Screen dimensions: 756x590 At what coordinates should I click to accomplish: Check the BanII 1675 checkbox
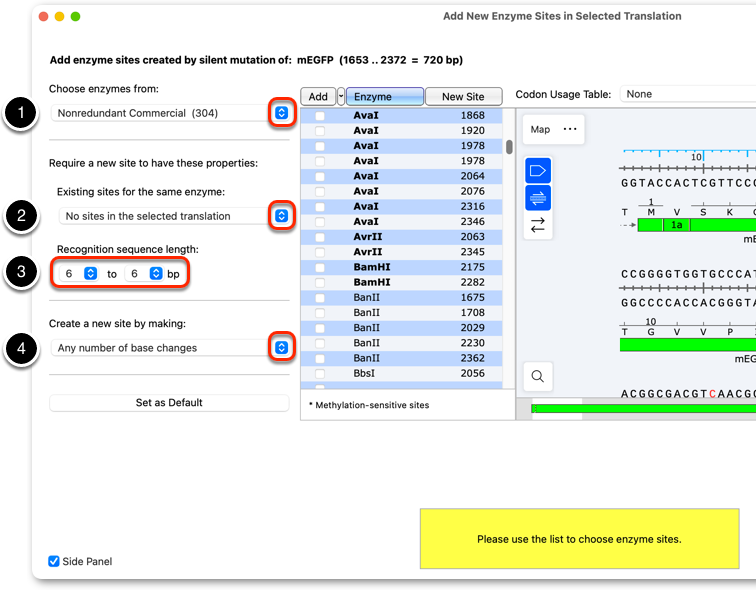(320, 298)
